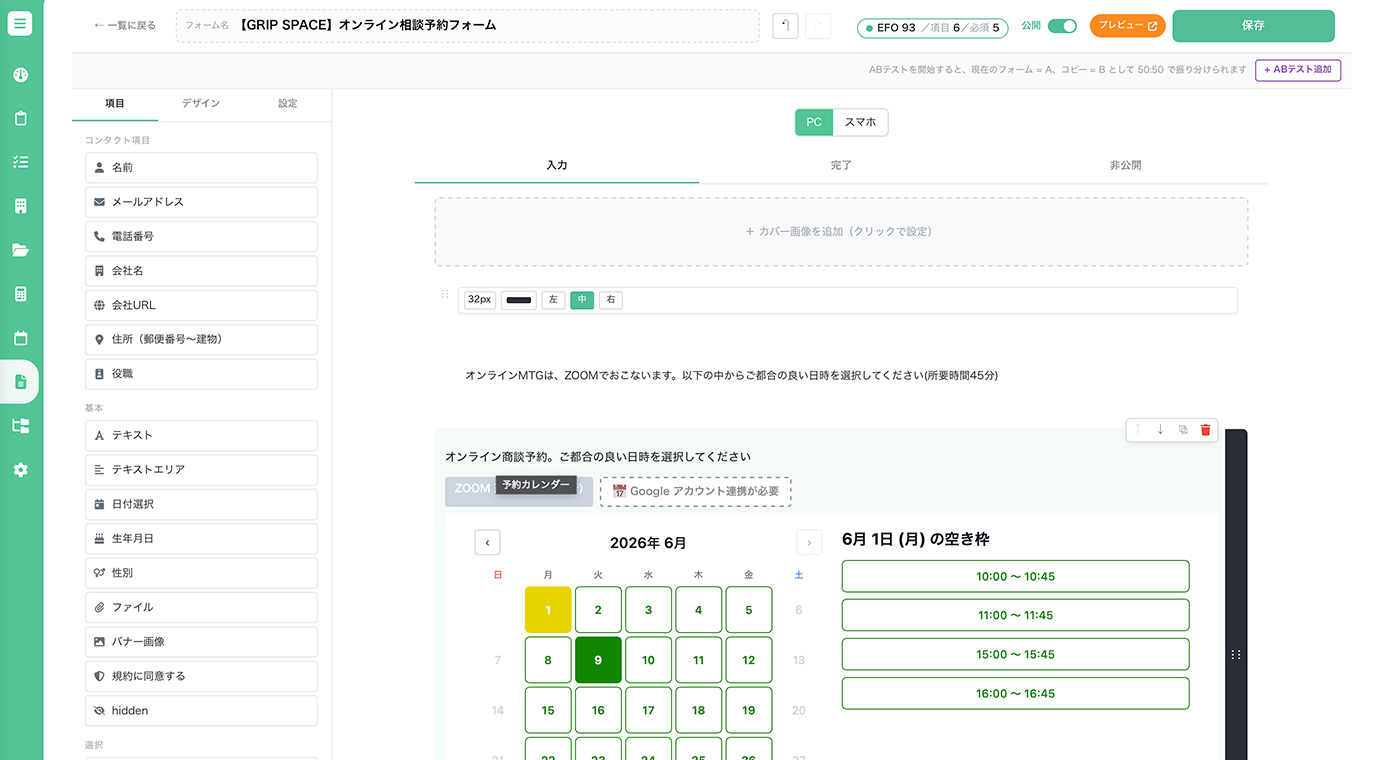Add 規約に同意する item
The height and width of the screenshot is (760, 1378).
pos(201,676)
